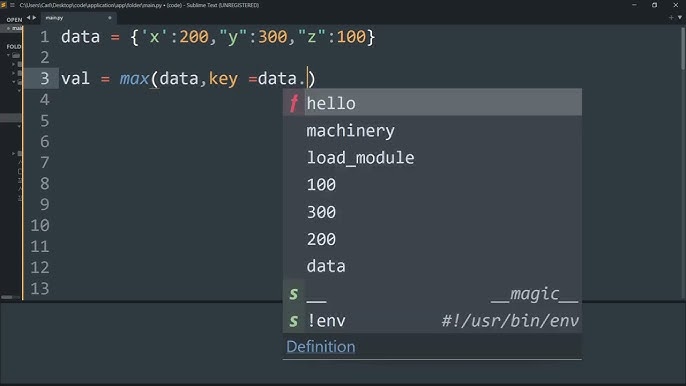Go to next tab using right arrow
Image resolution: width=686 pixels, height=386 pixels.
pos(35,18)
